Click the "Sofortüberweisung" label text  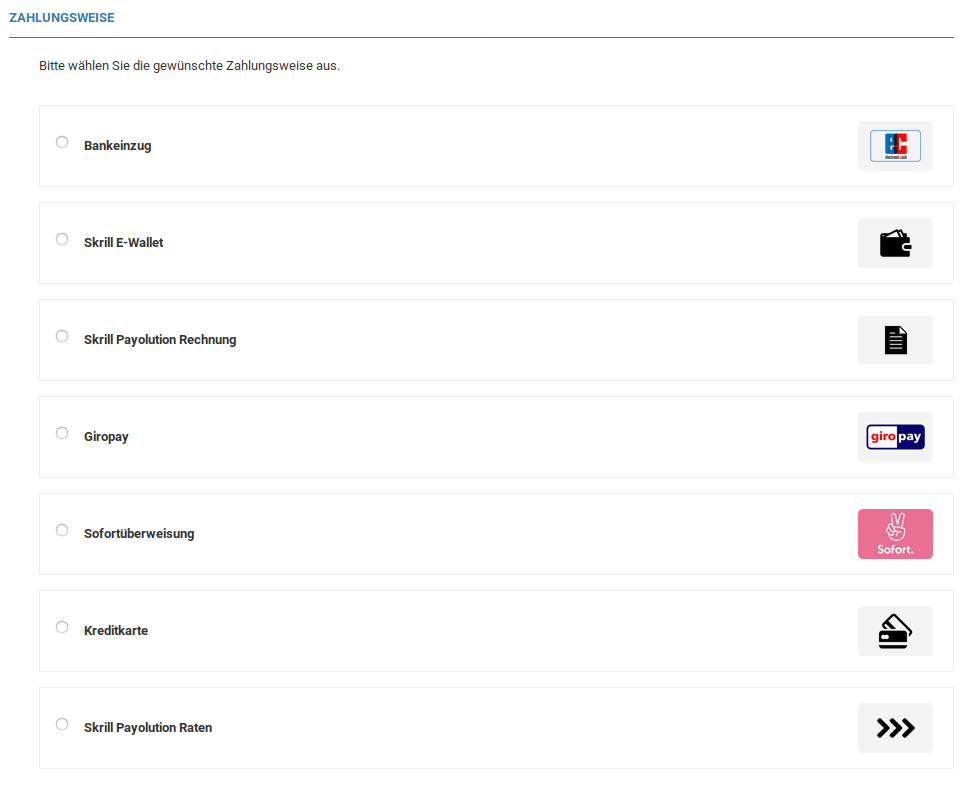(x=139, y=534)
